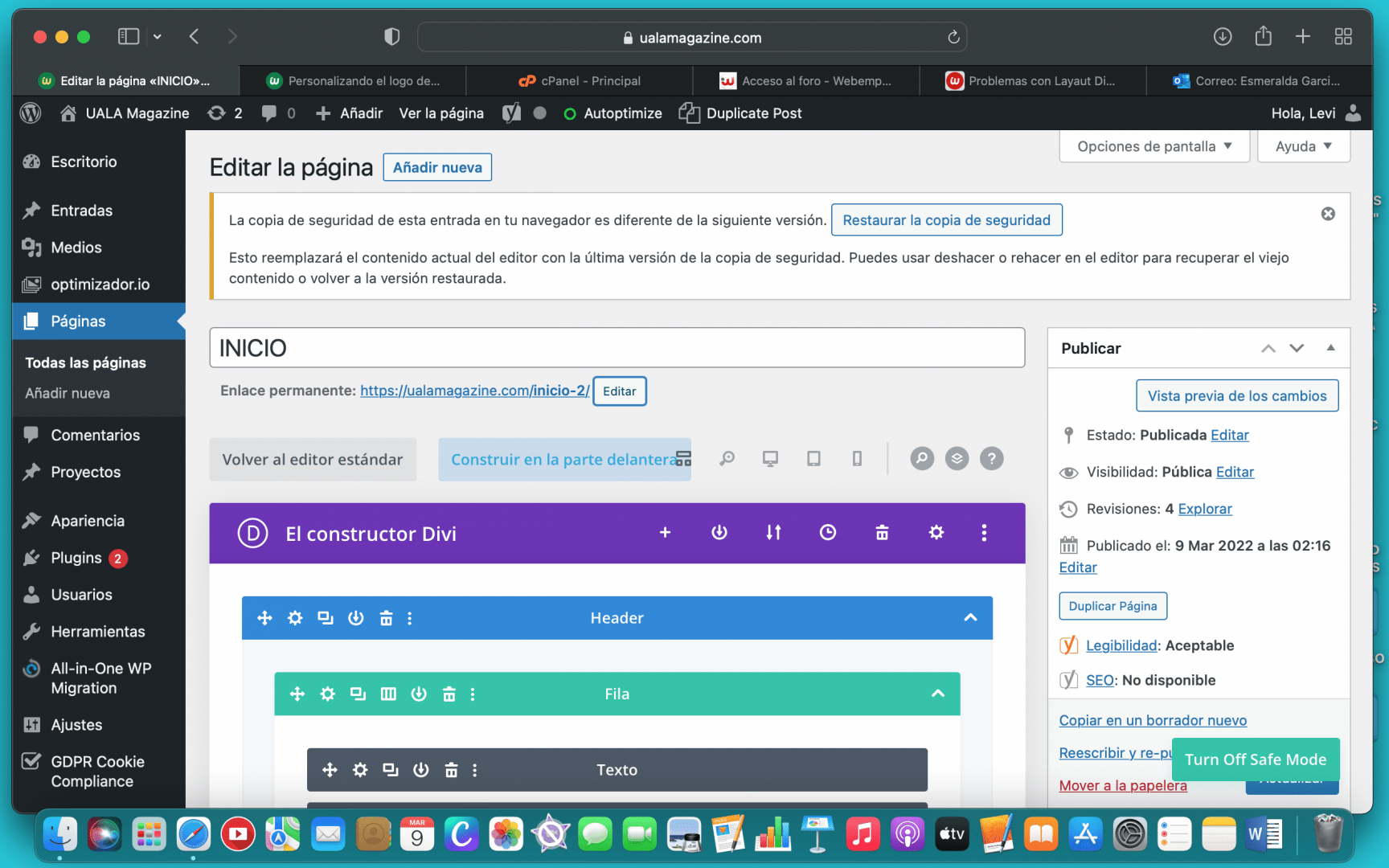Open Messages app in Dock
1389x868 pixels.
[595, 834]
